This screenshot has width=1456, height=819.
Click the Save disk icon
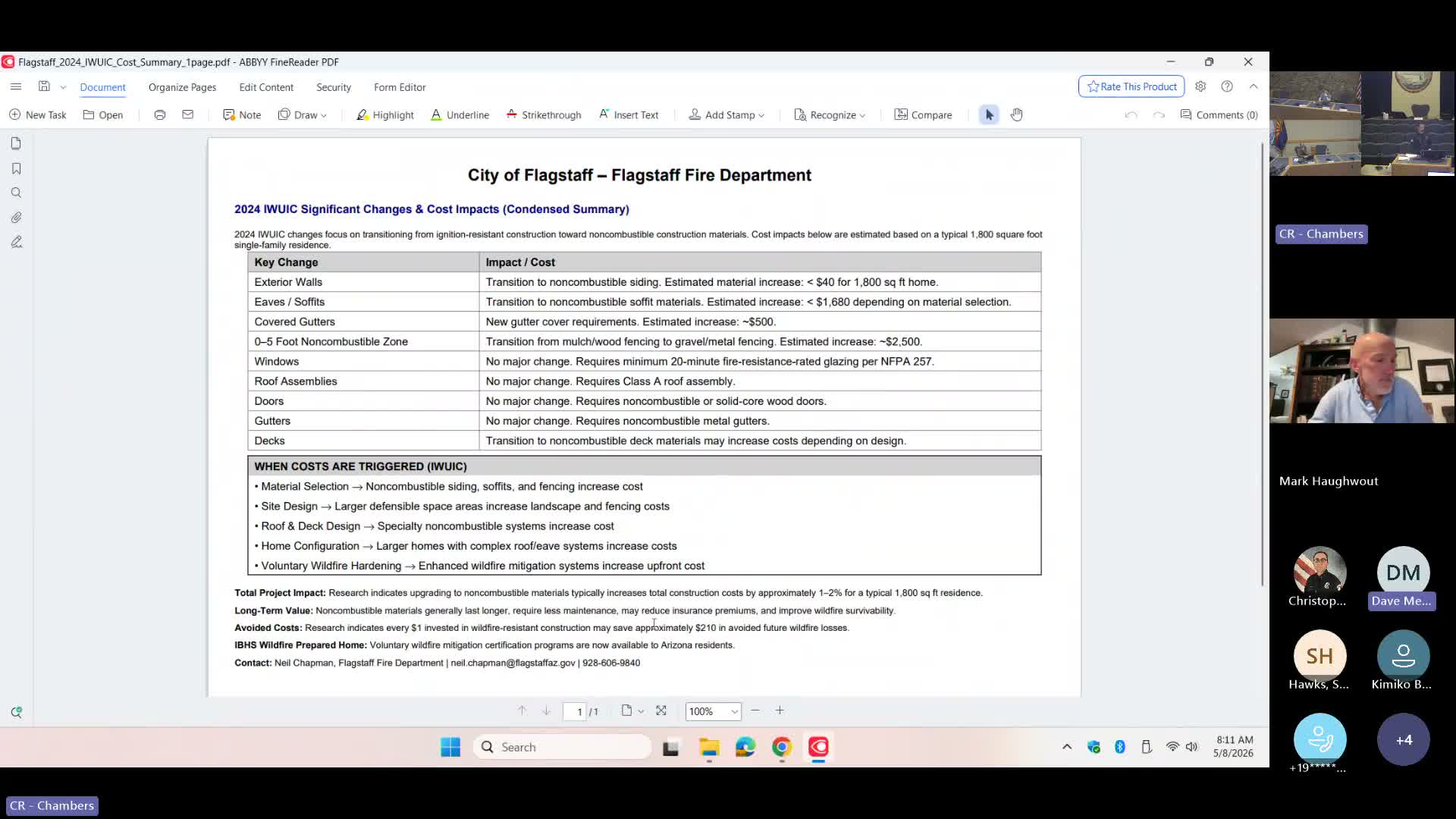(x=45, y=86)
